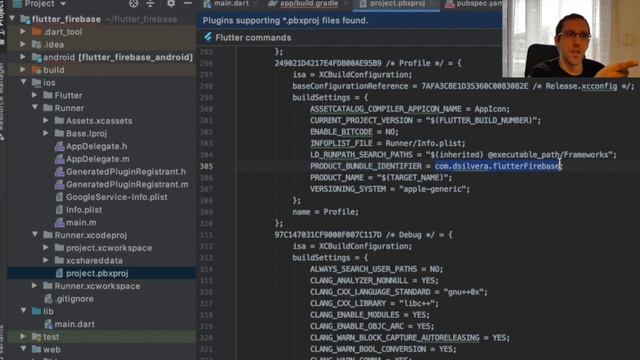640x360 pixels.
Task: Select AppDelegate.h in project tree
Action: pos(96,146)
